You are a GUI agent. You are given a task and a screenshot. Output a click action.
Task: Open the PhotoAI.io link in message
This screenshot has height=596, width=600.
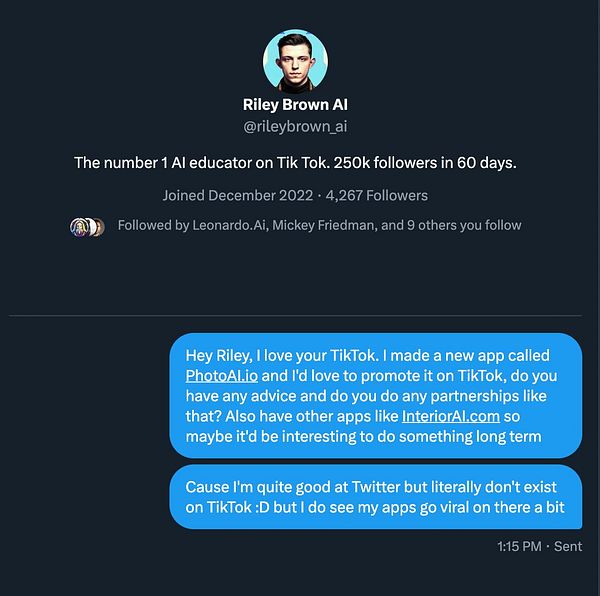point(222,376)
